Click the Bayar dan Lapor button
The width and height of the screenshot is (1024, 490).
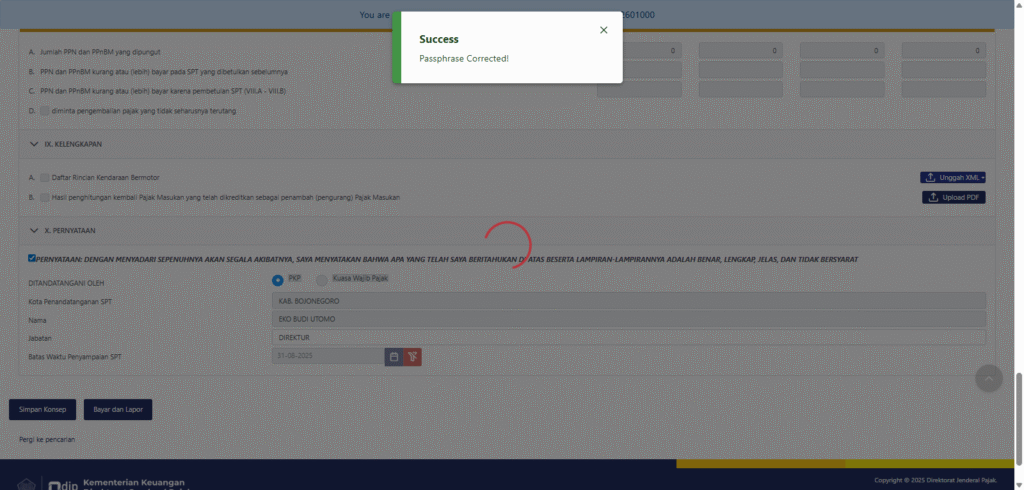(117, 410)
